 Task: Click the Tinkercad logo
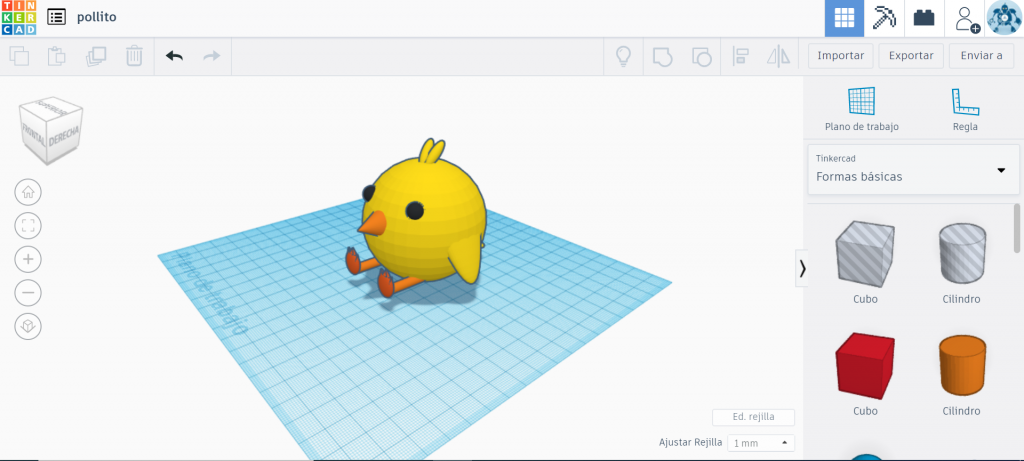point(18,18)
